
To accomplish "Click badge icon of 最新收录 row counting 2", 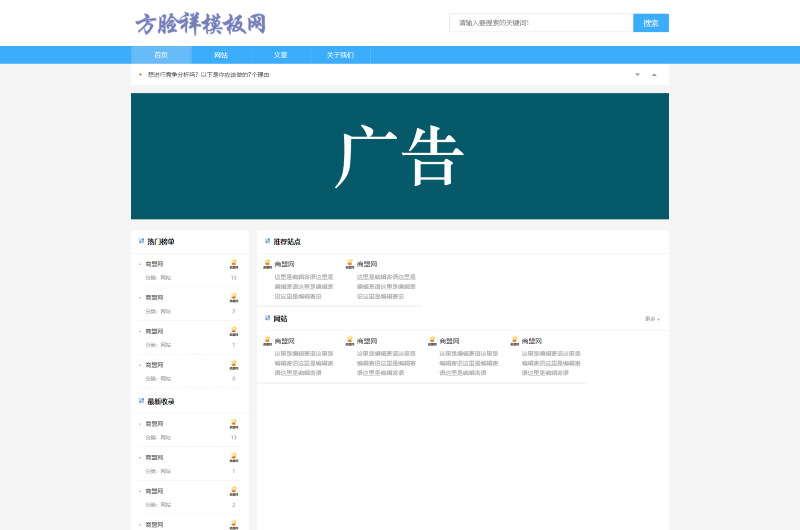I will [x=234, y=491].
